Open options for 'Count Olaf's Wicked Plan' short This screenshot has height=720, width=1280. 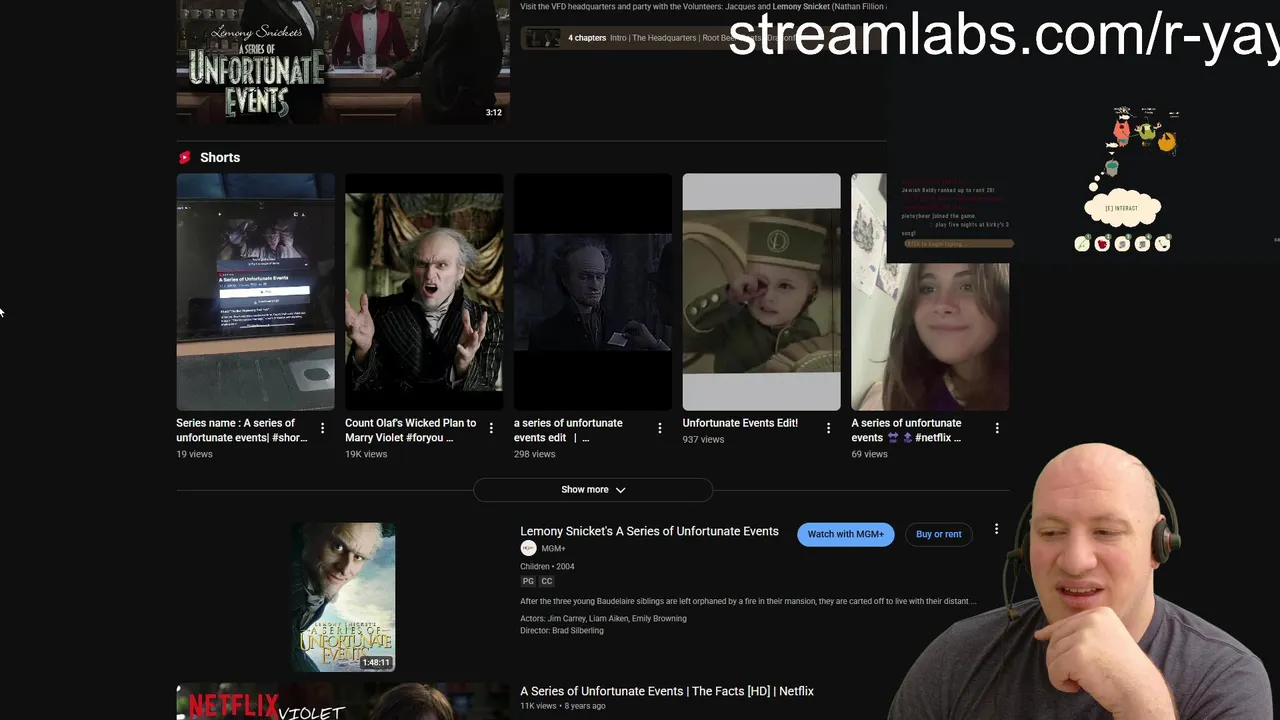tap(491, 428)
